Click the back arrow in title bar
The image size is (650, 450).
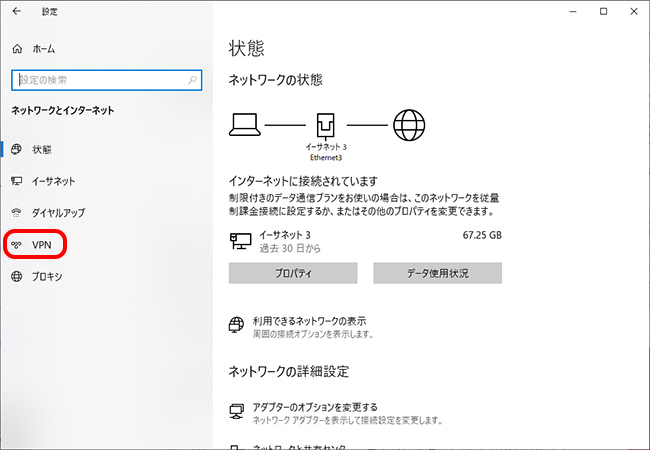tap(16, 12)
